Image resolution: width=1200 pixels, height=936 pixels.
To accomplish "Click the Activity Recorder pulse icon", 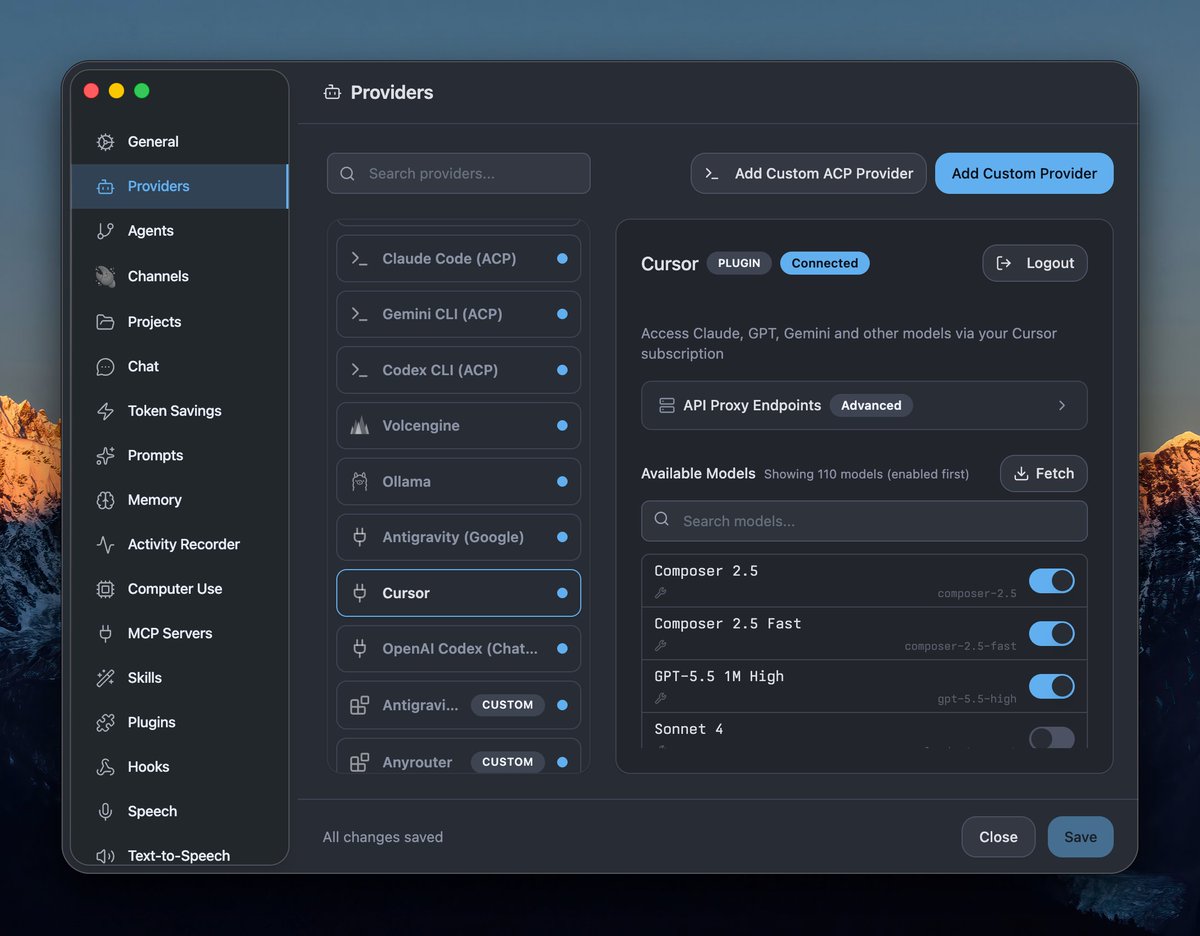I will point(105,544).
